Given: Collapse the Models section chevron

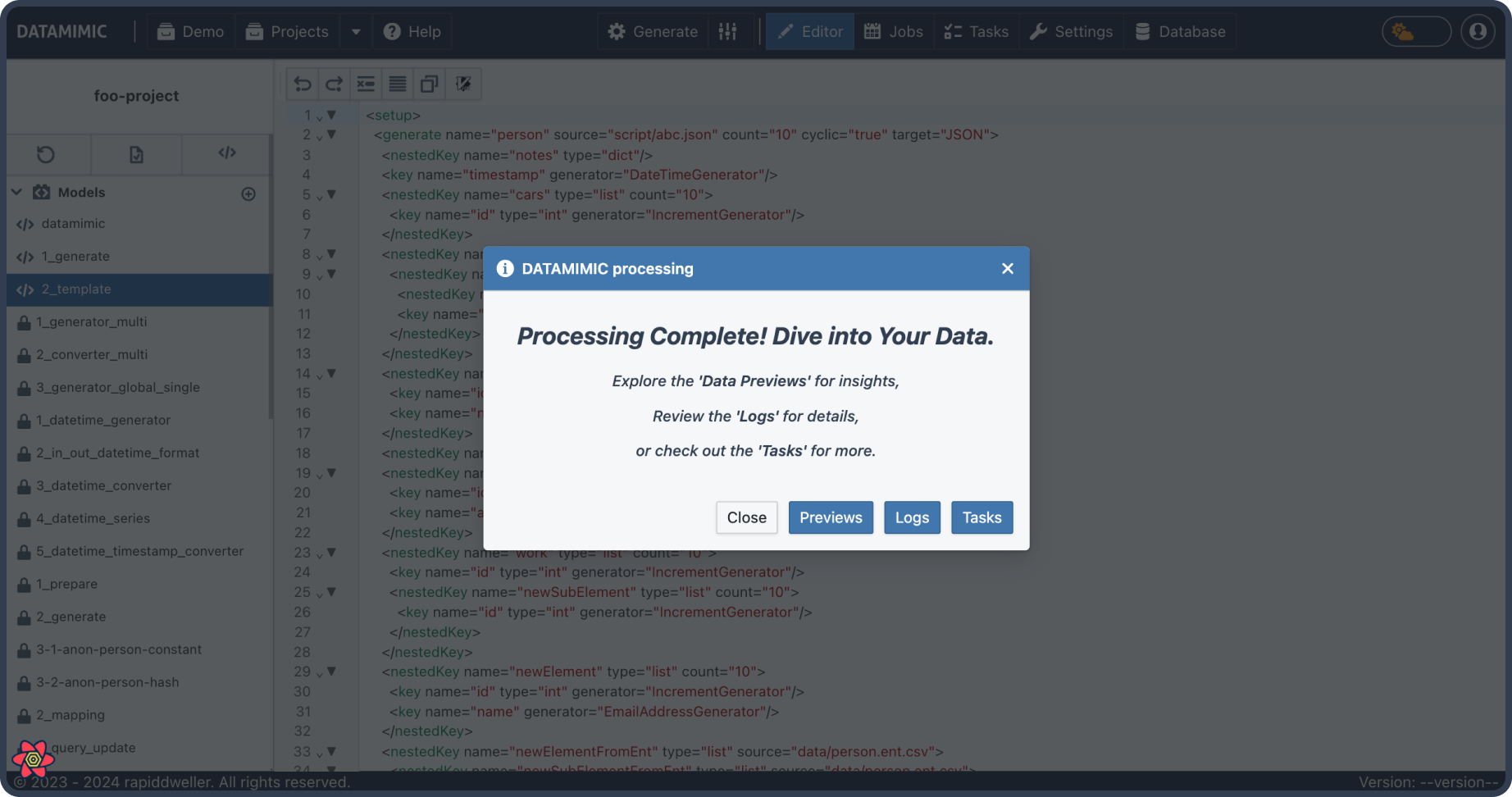Looking at the screenshot, I should click(16, 192).
